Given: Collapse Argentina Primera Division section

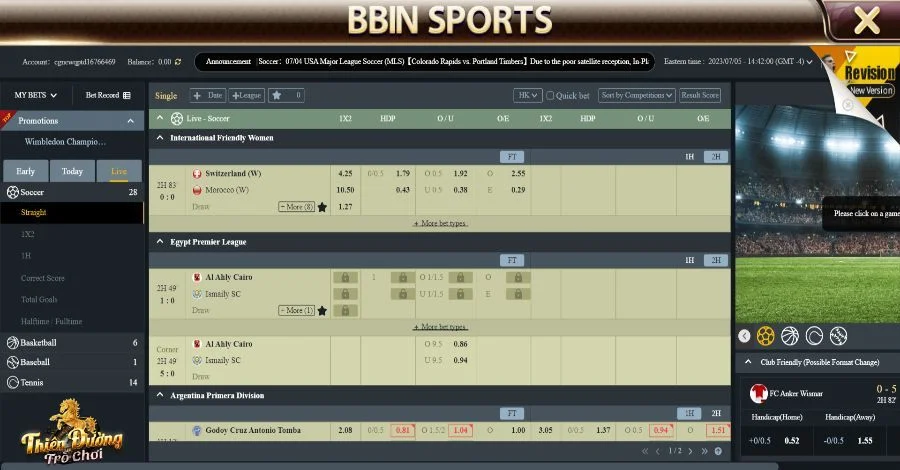Looking at the screenshot, I should [160, 395].
